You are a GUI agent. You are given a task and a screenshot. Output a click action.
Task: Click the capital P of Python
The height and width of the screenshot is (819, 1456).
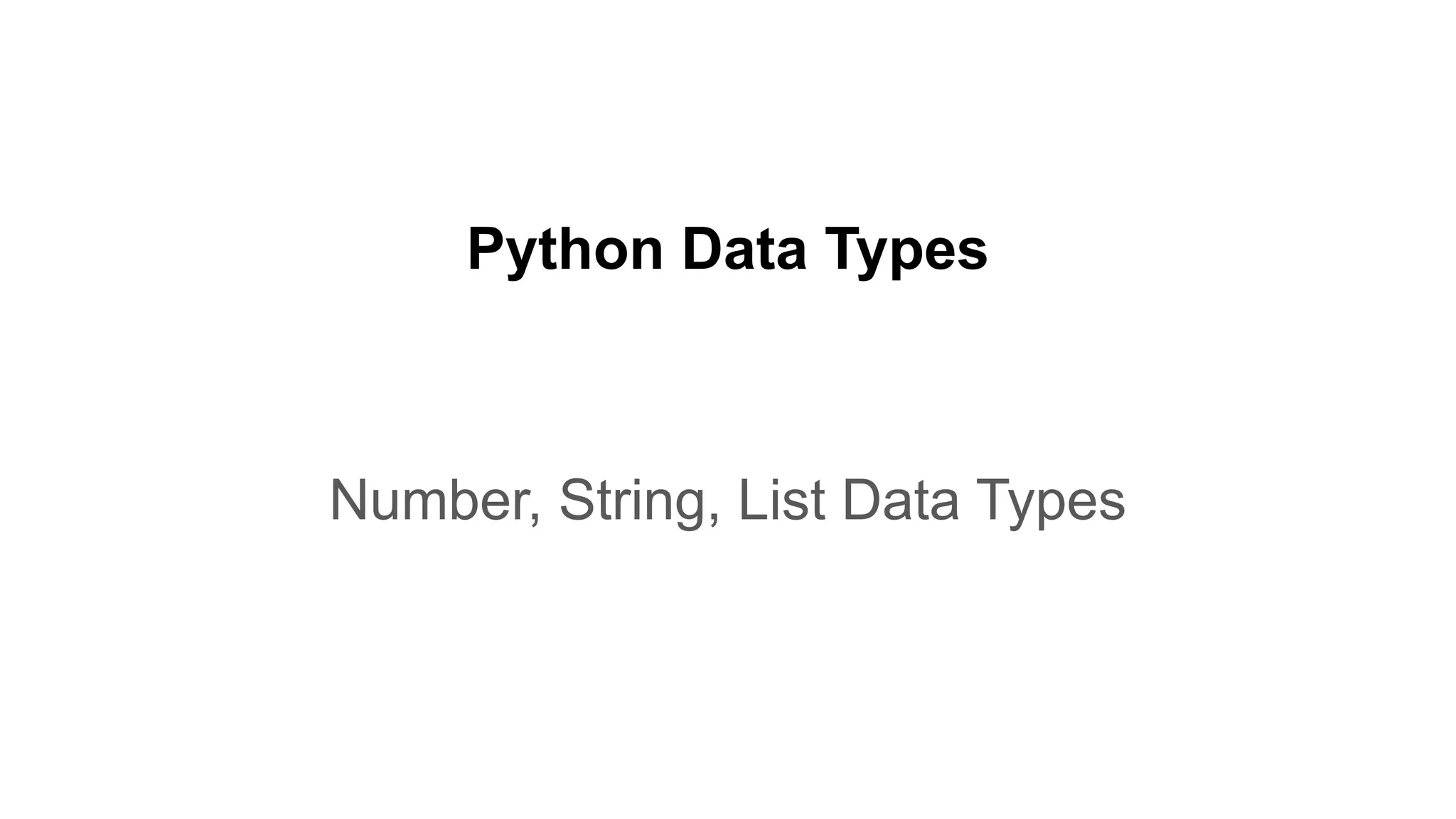pyautogui.click(x=486, y=249)
